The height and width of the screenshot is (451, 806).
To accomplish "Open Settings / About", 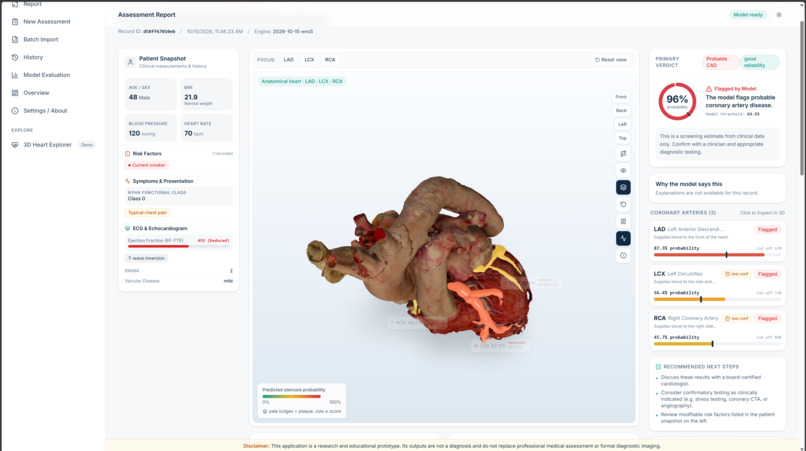I will pyautogui.click(x=45, y=111).
